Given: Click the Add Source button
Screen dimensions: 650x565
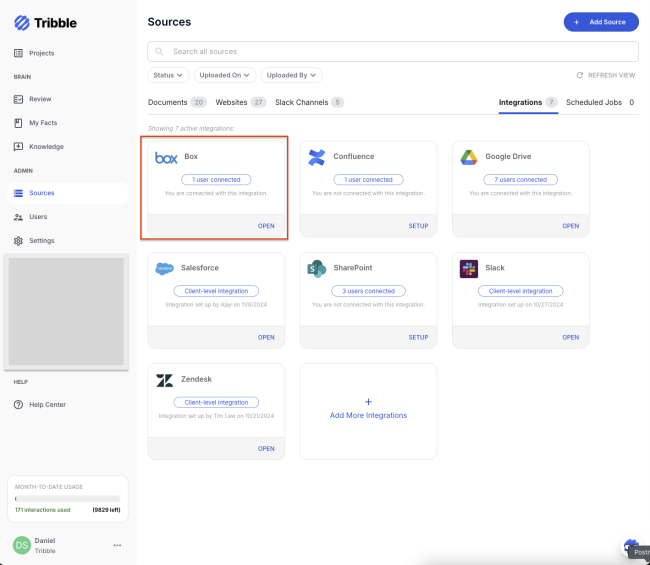Looking at the screenshot, I should 601,22.
